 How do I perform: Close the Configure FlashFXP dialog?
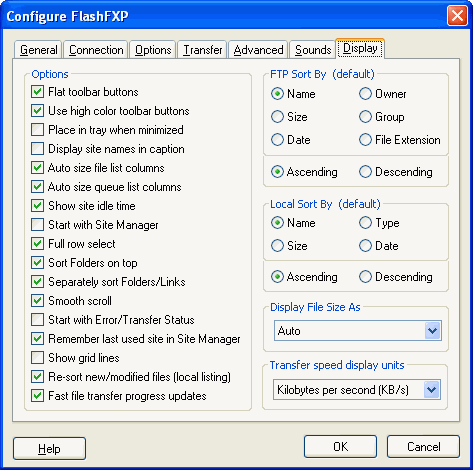click(457, 16)
